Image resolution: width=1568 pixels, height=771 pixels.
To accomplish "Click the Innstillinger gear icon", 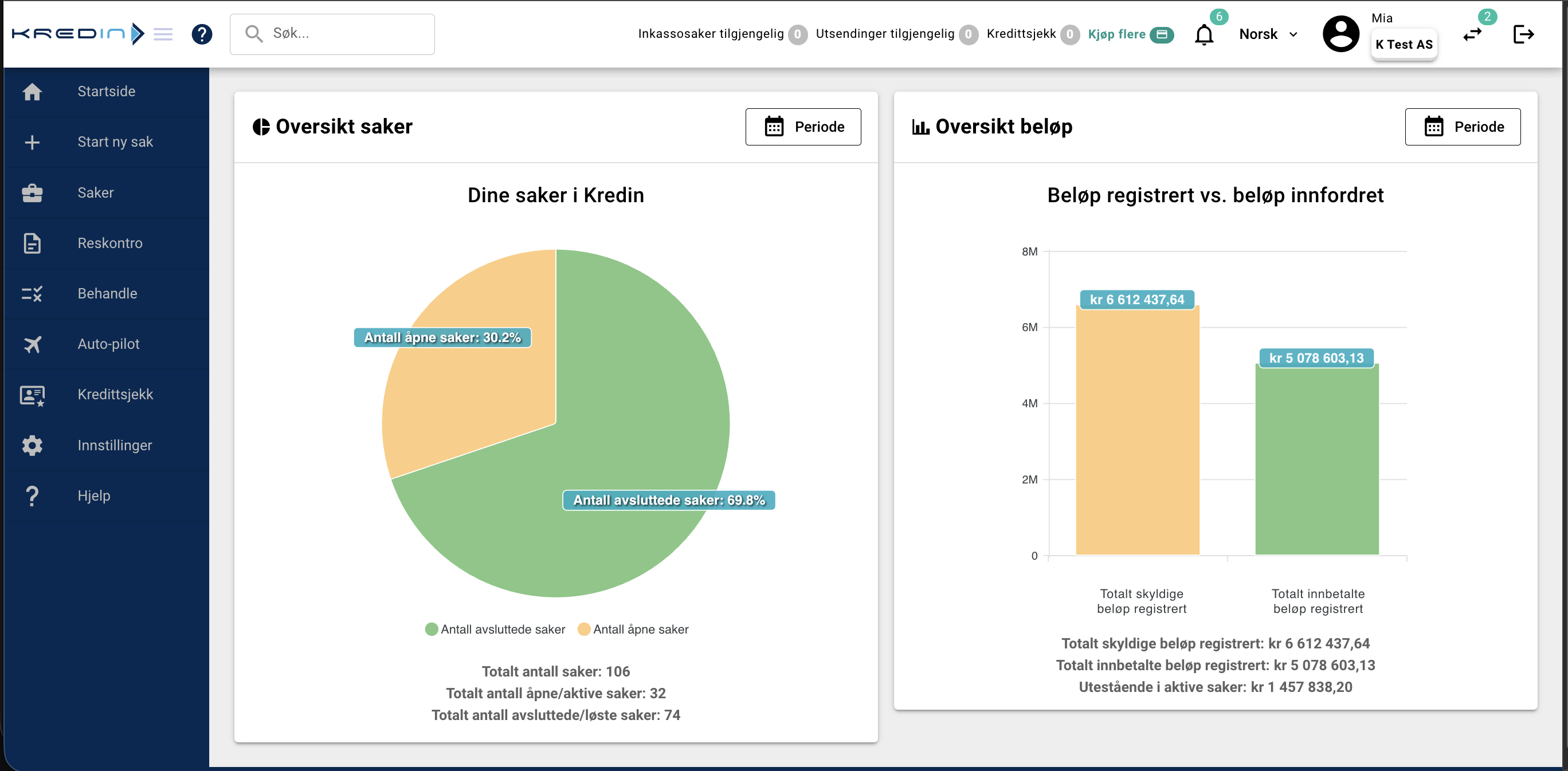I will click(32, 446).
